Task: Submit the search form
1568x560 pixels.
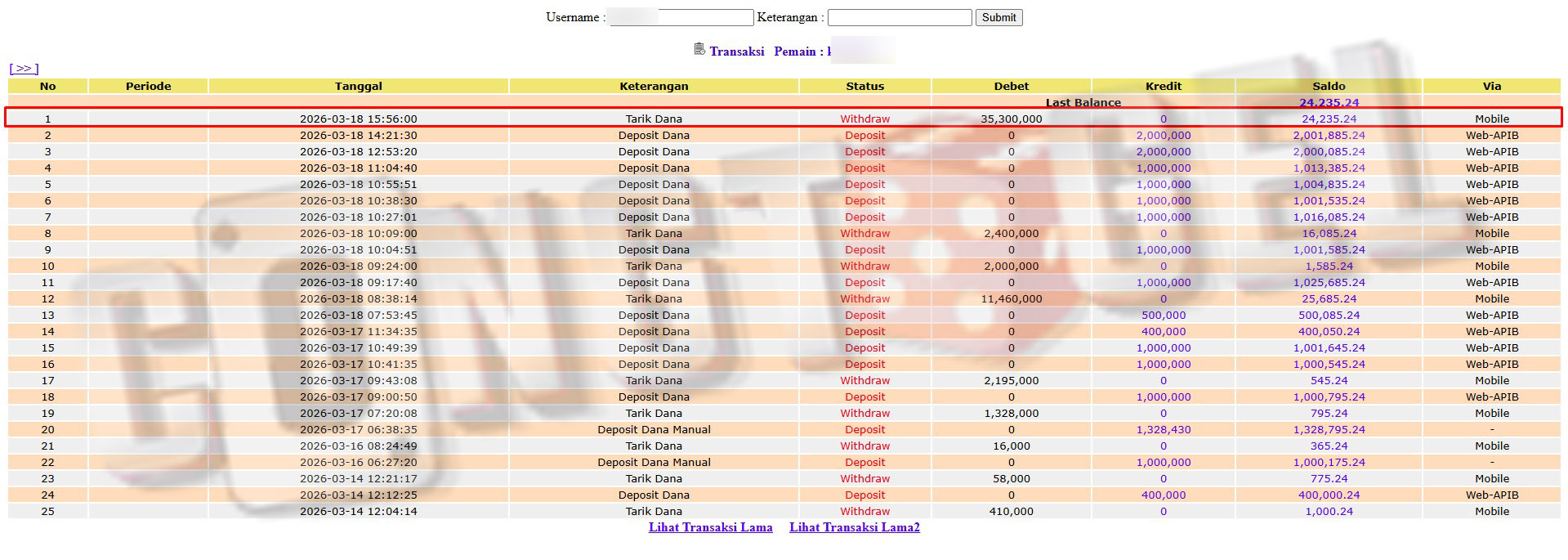Action: 998,17
